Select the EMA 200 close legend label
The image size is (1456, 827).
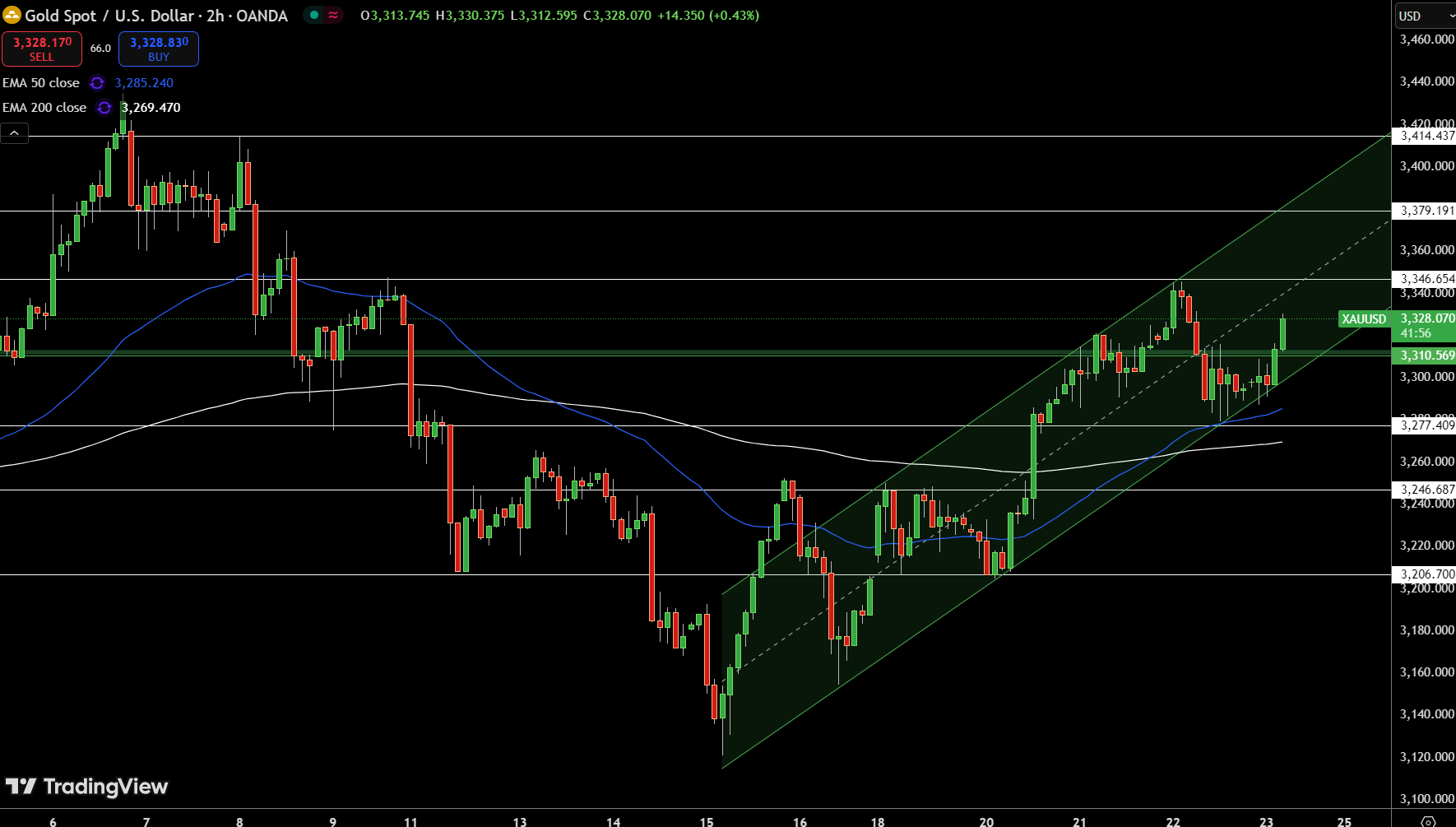click(x=44, y=108)
